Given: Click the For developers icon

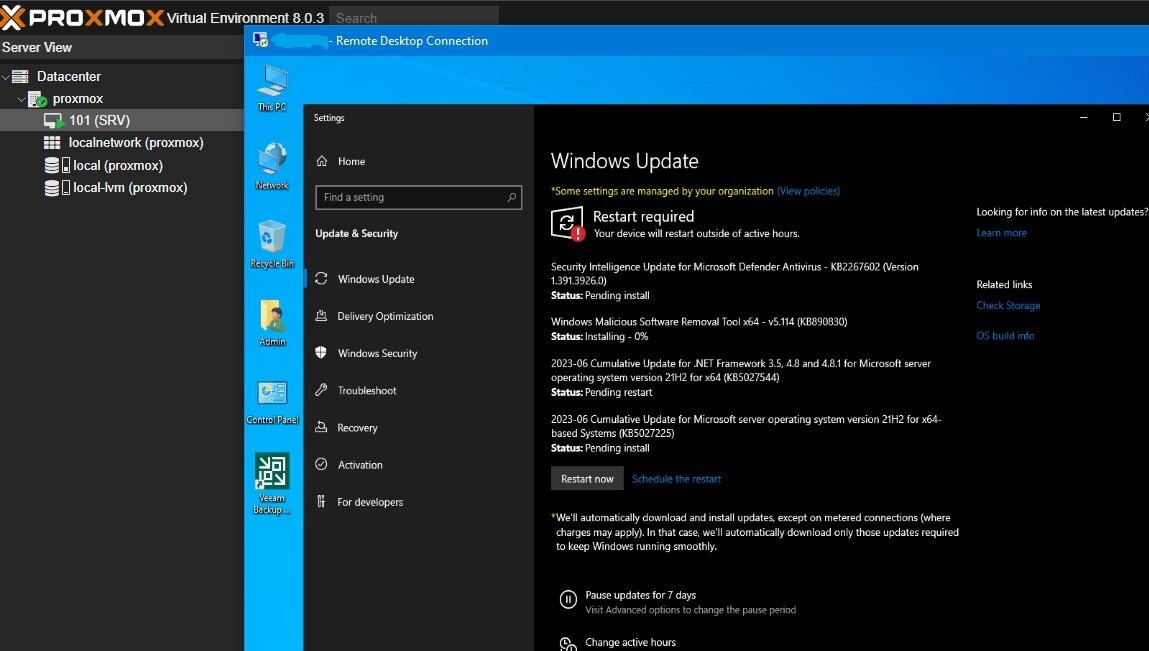Looking at the screenshot, I should pyautogui.click(x=321, y=501).
